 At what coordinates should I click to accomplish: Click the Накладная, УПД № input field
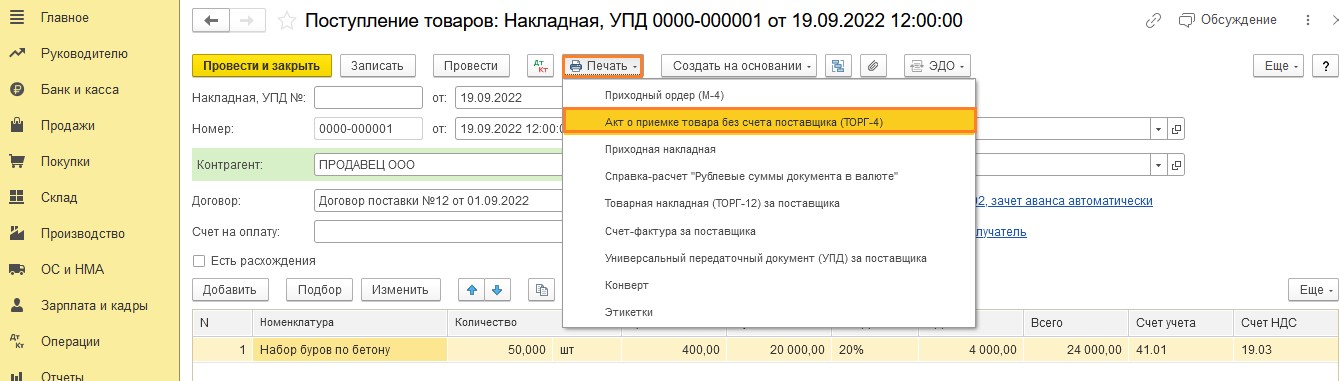point(368,98)
